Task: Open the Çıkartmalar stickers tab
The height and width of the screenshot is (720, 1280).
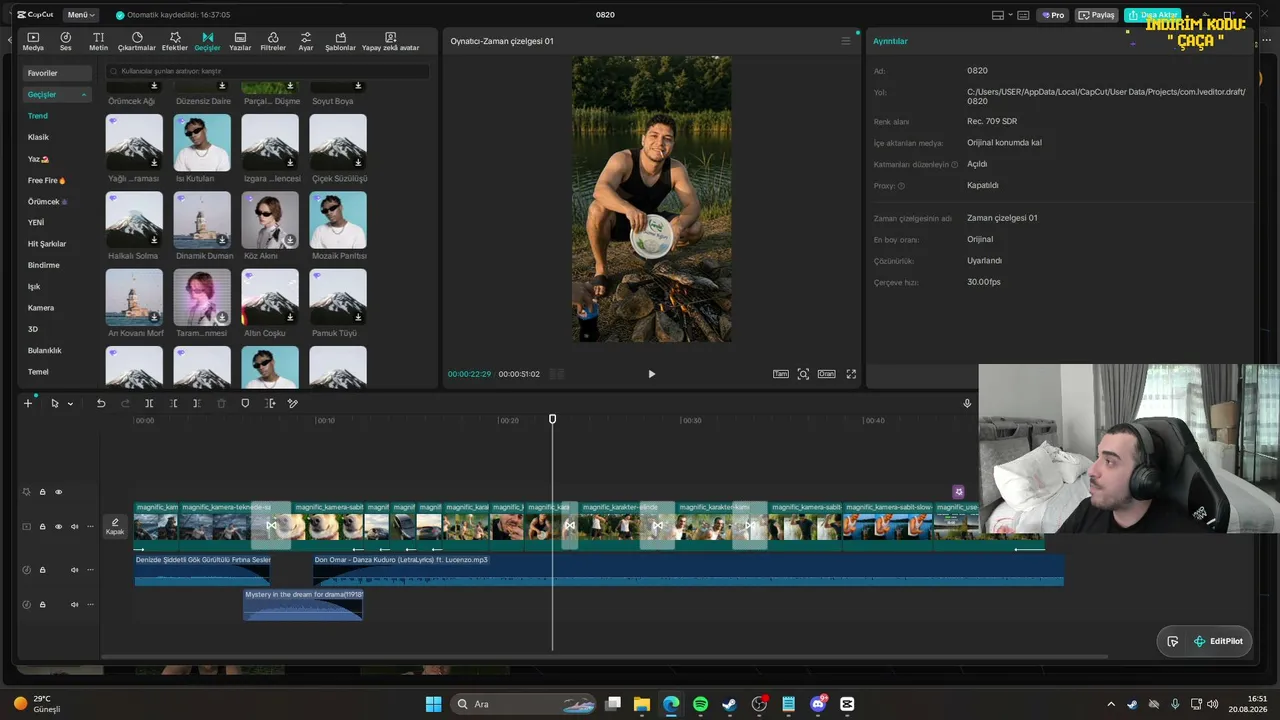Action: click(x=137, y=41)
